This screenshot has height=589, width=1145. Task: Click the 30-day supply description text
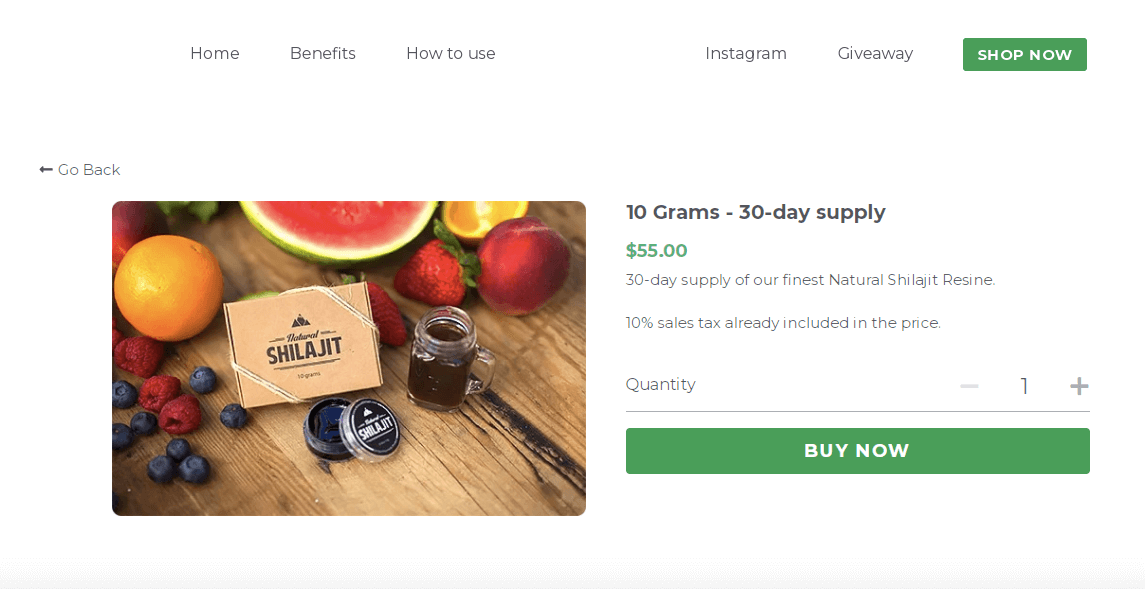point(810,280)
